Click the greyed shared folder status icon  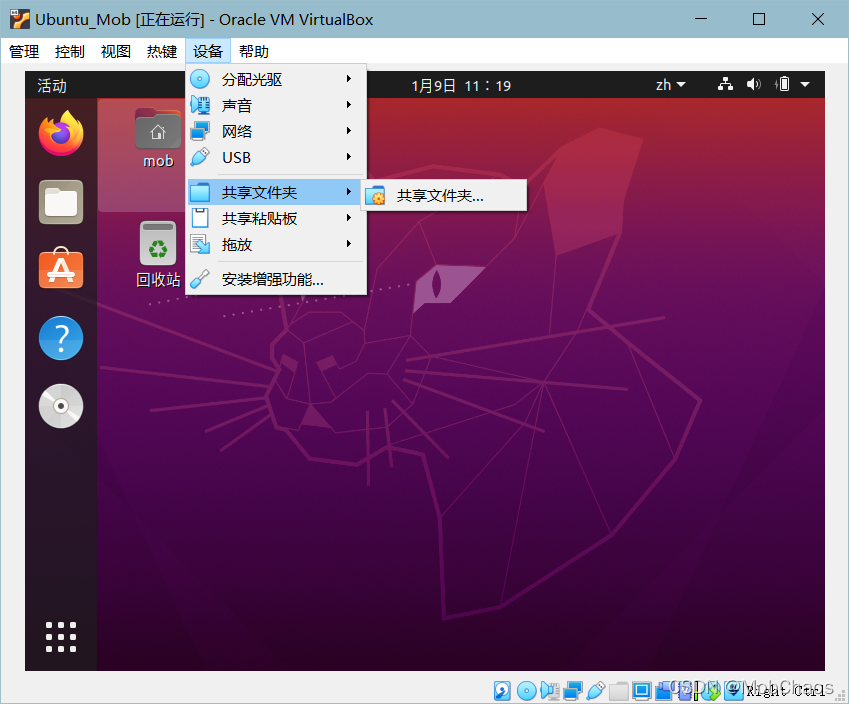pos(619,691)
